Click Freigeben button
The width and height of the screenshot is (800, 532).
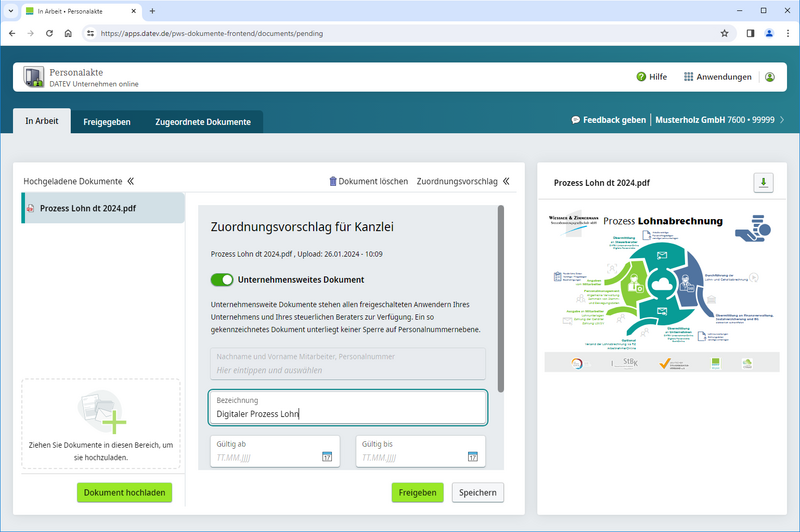417,493
